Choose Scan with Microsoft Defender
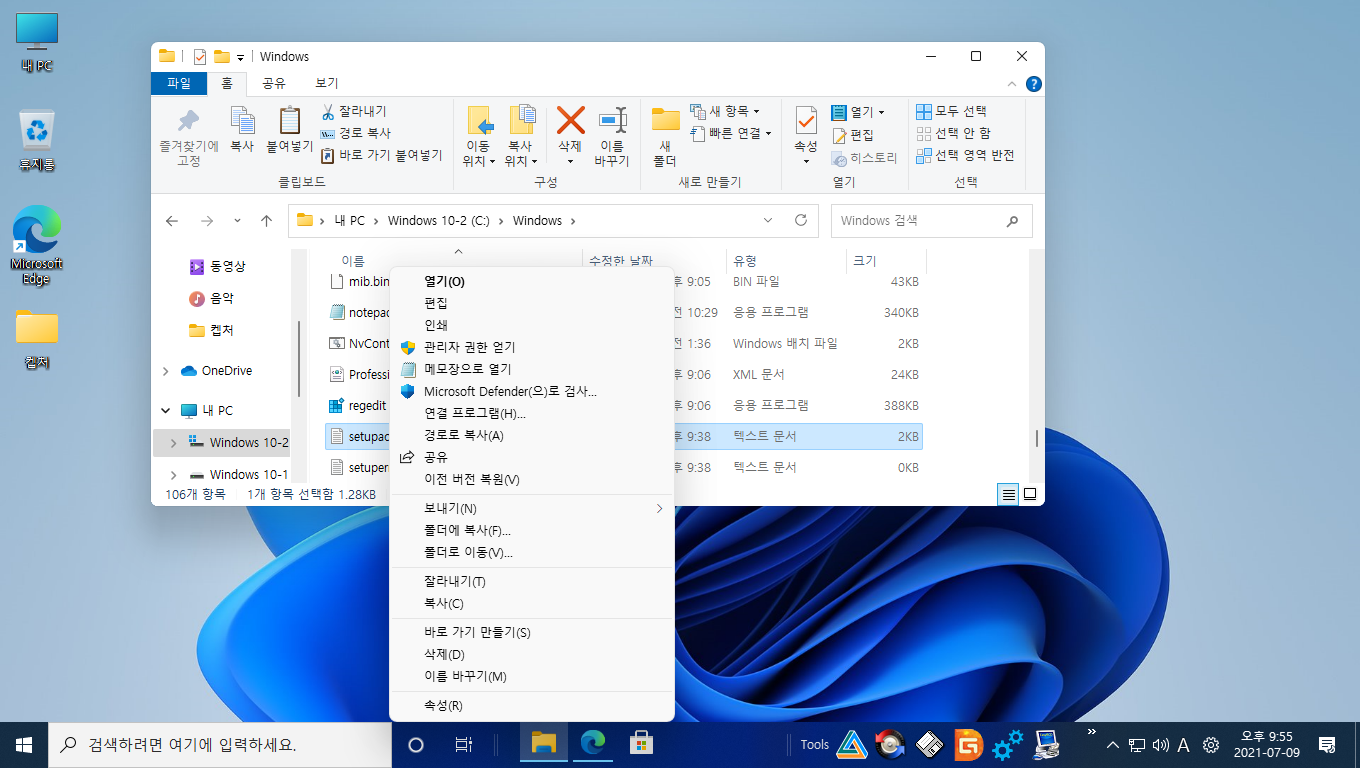 (x=531, y=391)
